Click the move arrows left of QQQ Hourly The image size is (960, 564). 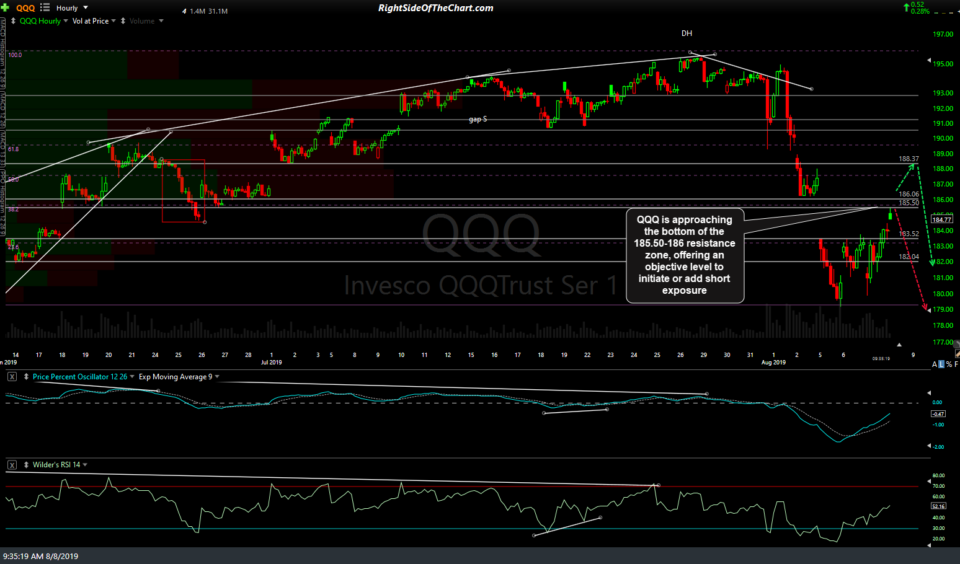point(13,21)
